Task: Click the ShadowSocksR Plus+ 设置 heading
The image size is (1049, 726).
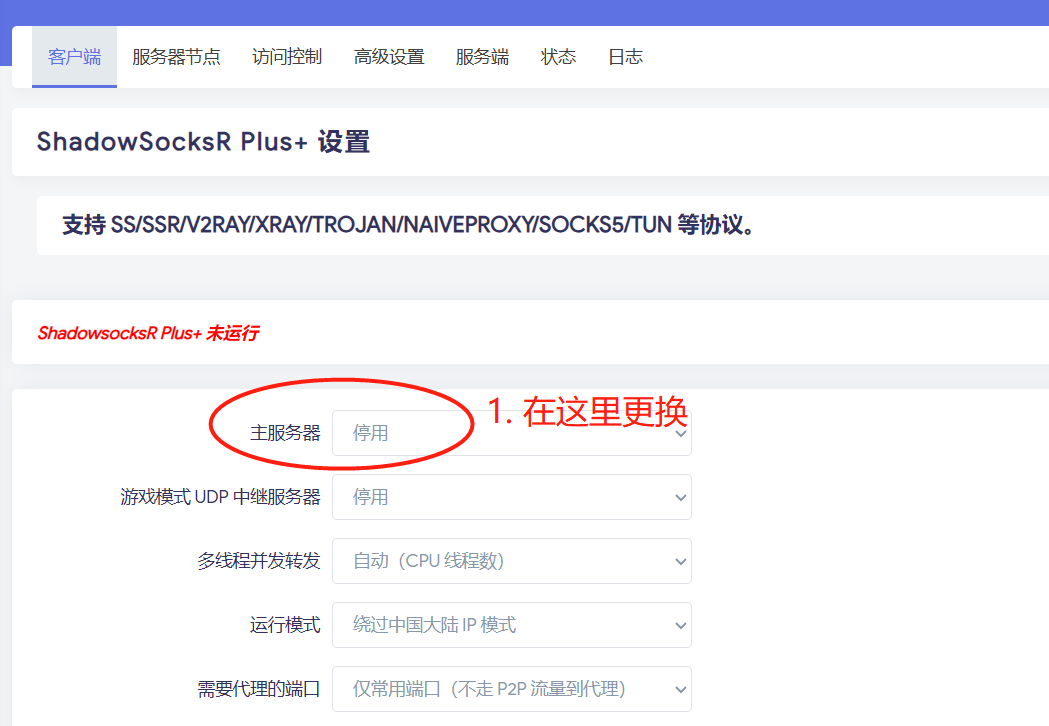Action: point(203,142)
